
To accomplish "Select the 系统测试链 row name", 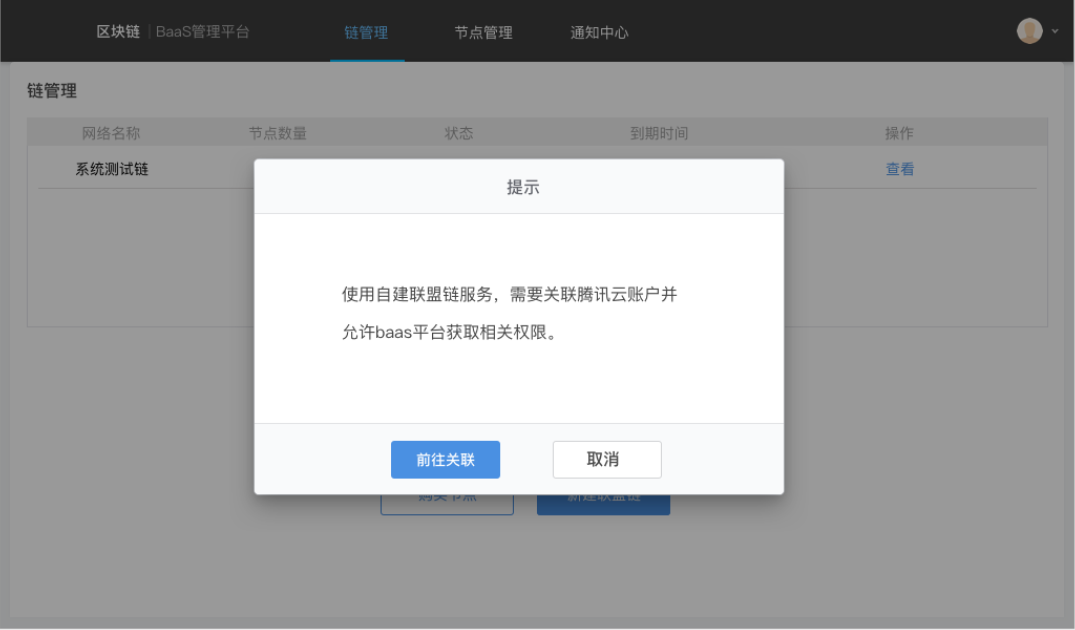I will [x=111, y=169].
